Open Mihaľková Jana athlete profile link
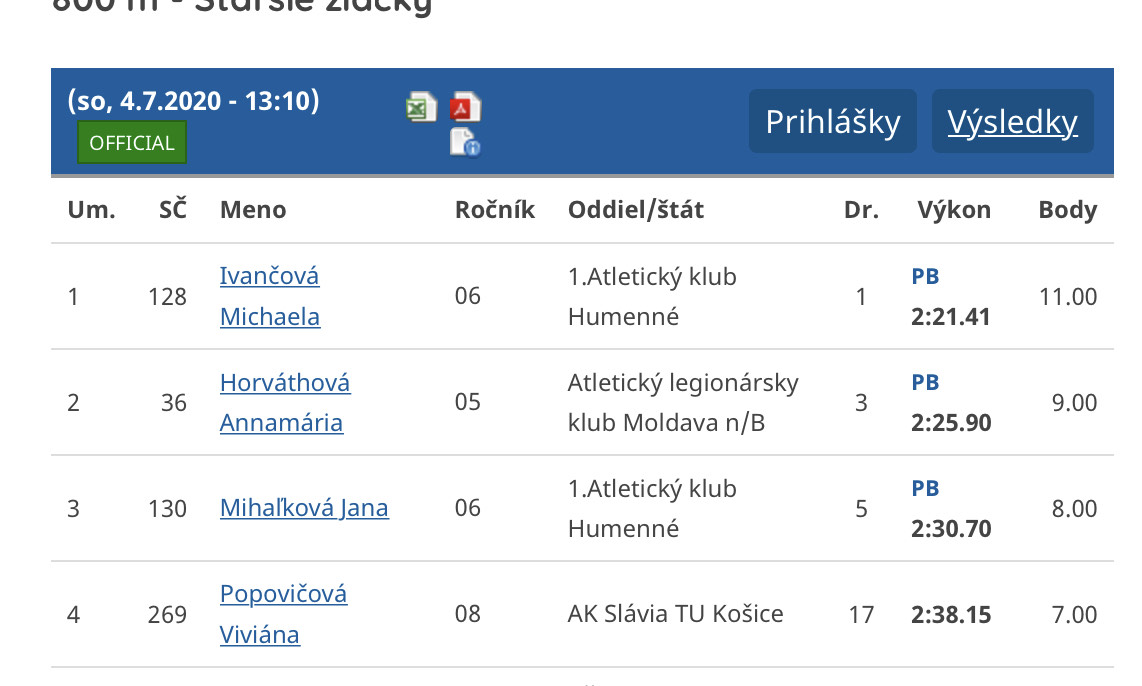The width and height of the screenshot is (1142, 686). click(x=304, y=508)
